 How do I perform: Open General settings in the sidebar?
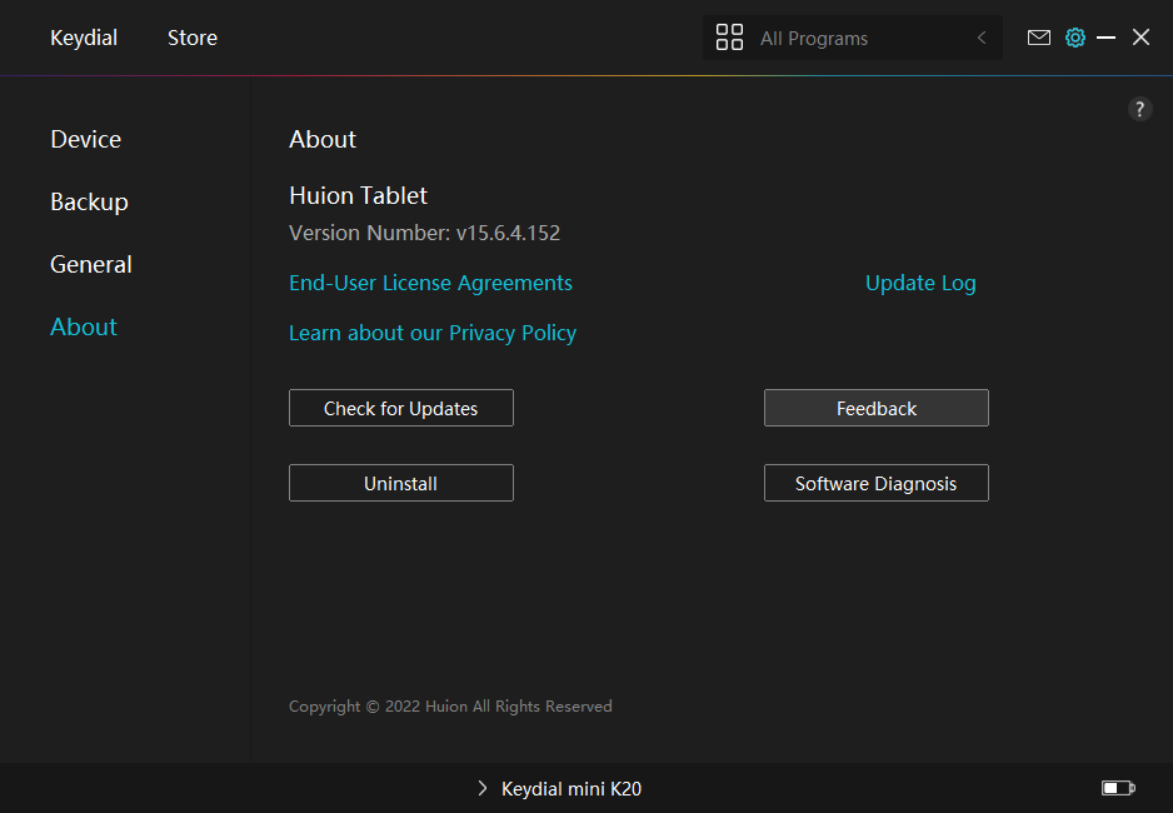click(x=91, y=264)
